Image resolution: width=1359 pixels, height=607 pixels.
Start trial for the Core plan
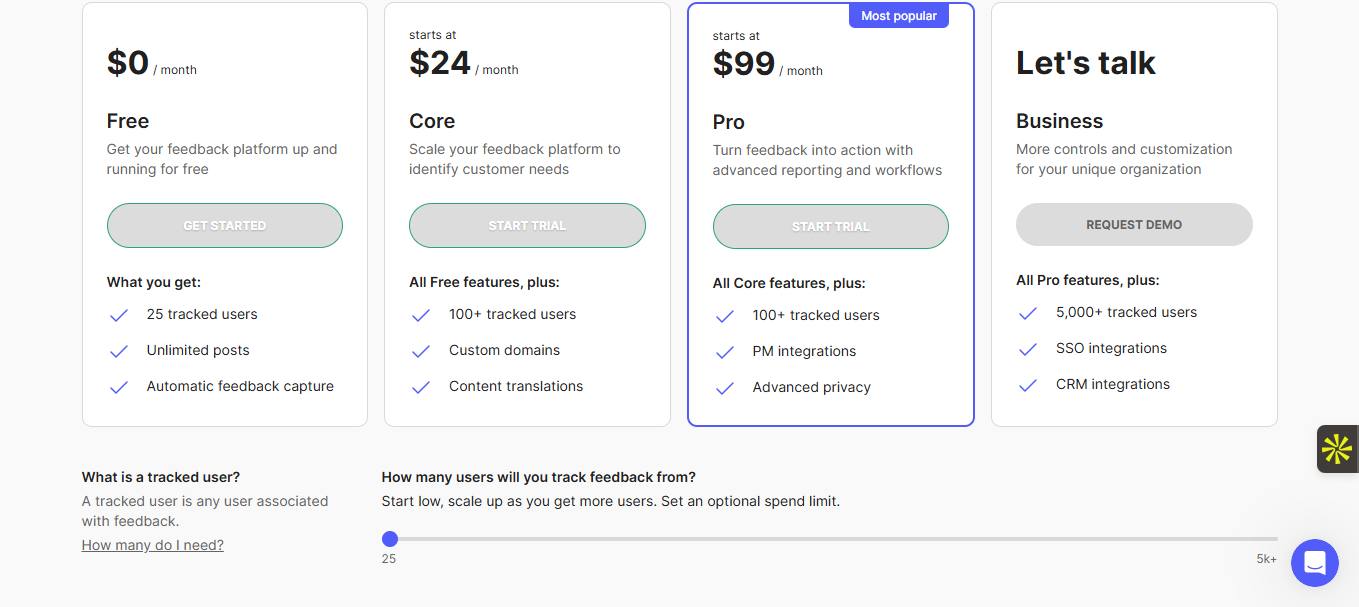pos(527,226)
